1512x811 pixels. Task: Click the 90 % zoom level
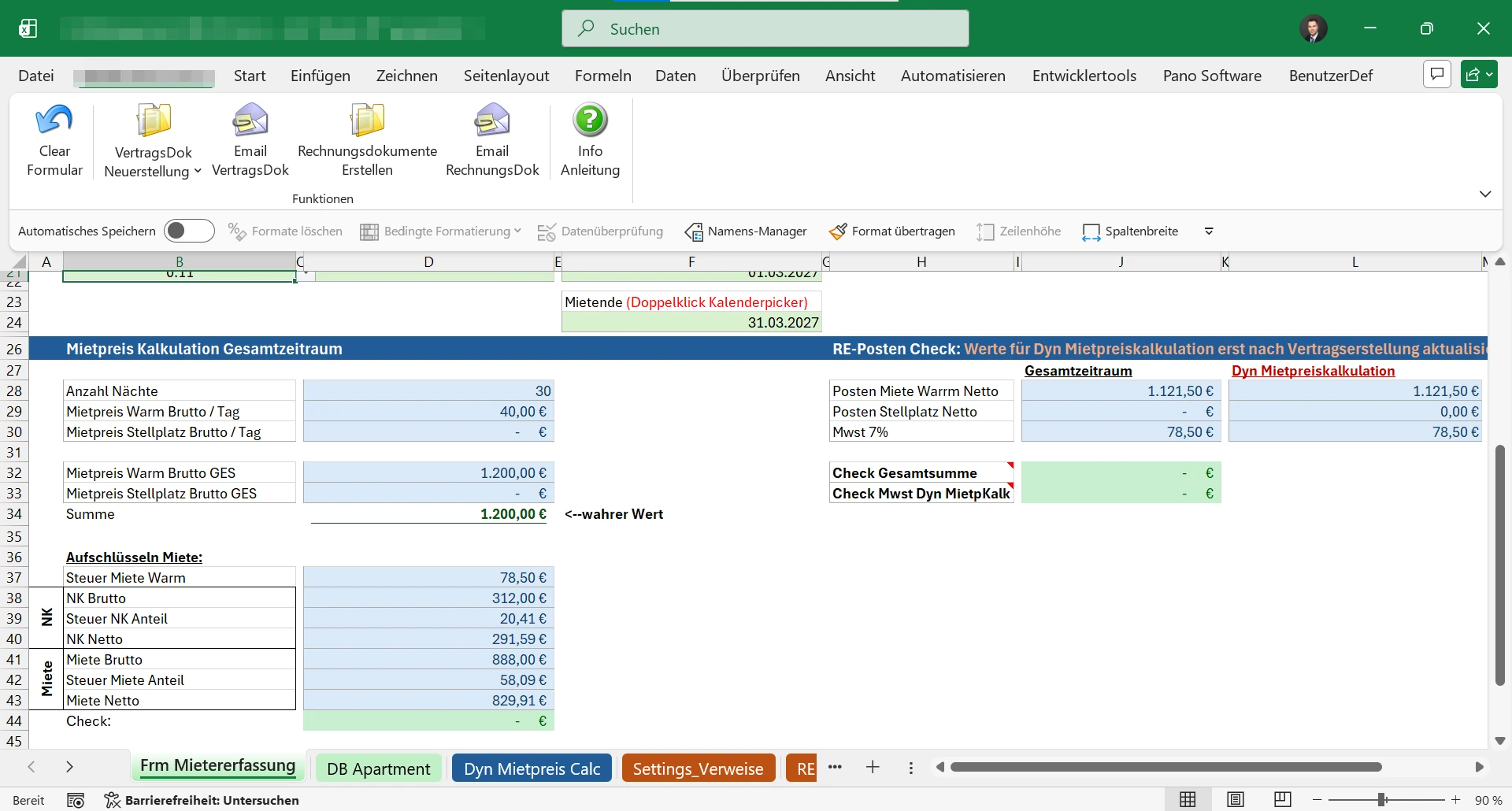tap(1488, 800)
